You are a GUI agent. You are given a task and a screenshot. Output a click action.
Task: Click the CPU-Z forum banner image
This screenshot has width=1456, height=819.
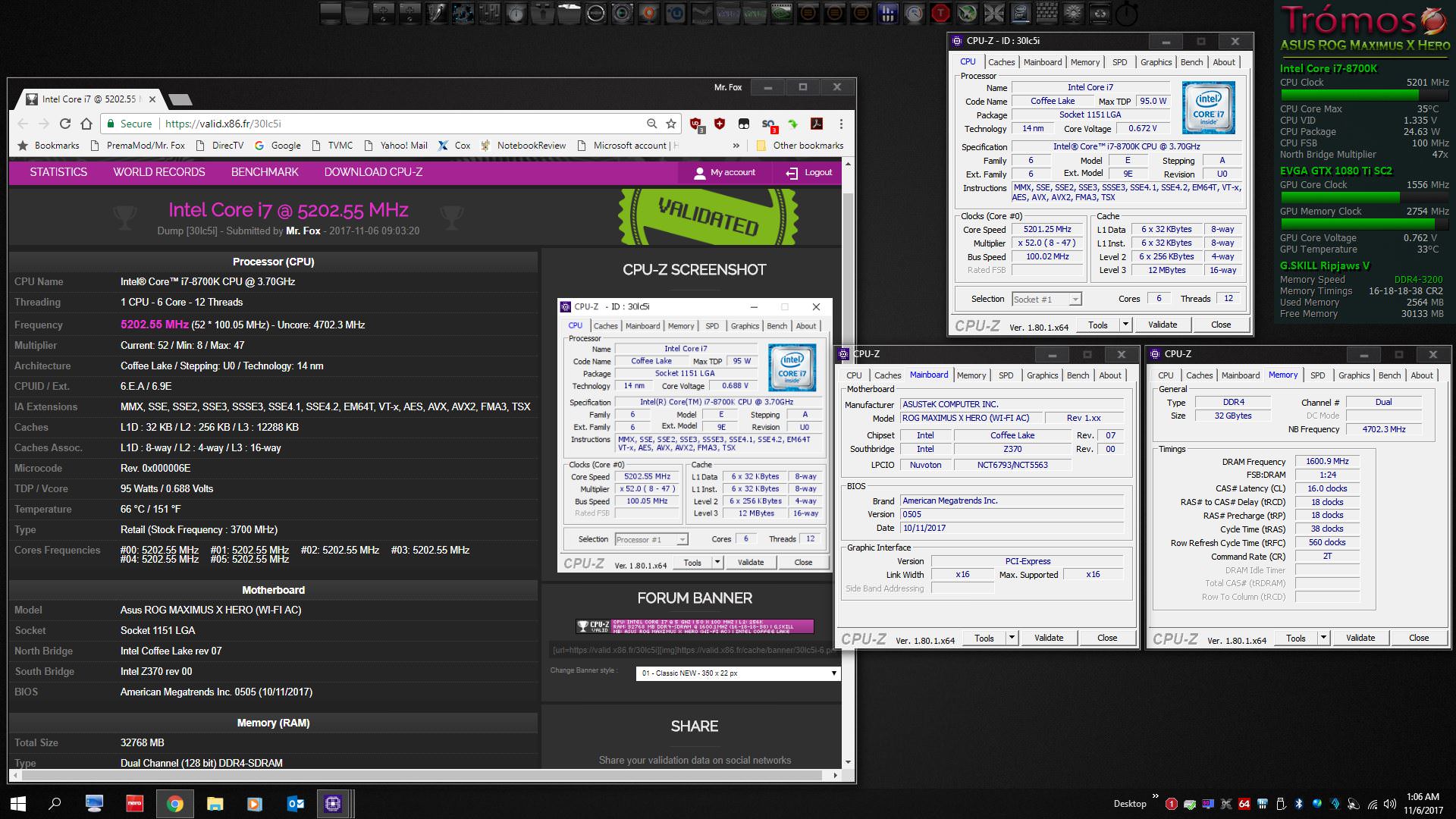(694, 626)
